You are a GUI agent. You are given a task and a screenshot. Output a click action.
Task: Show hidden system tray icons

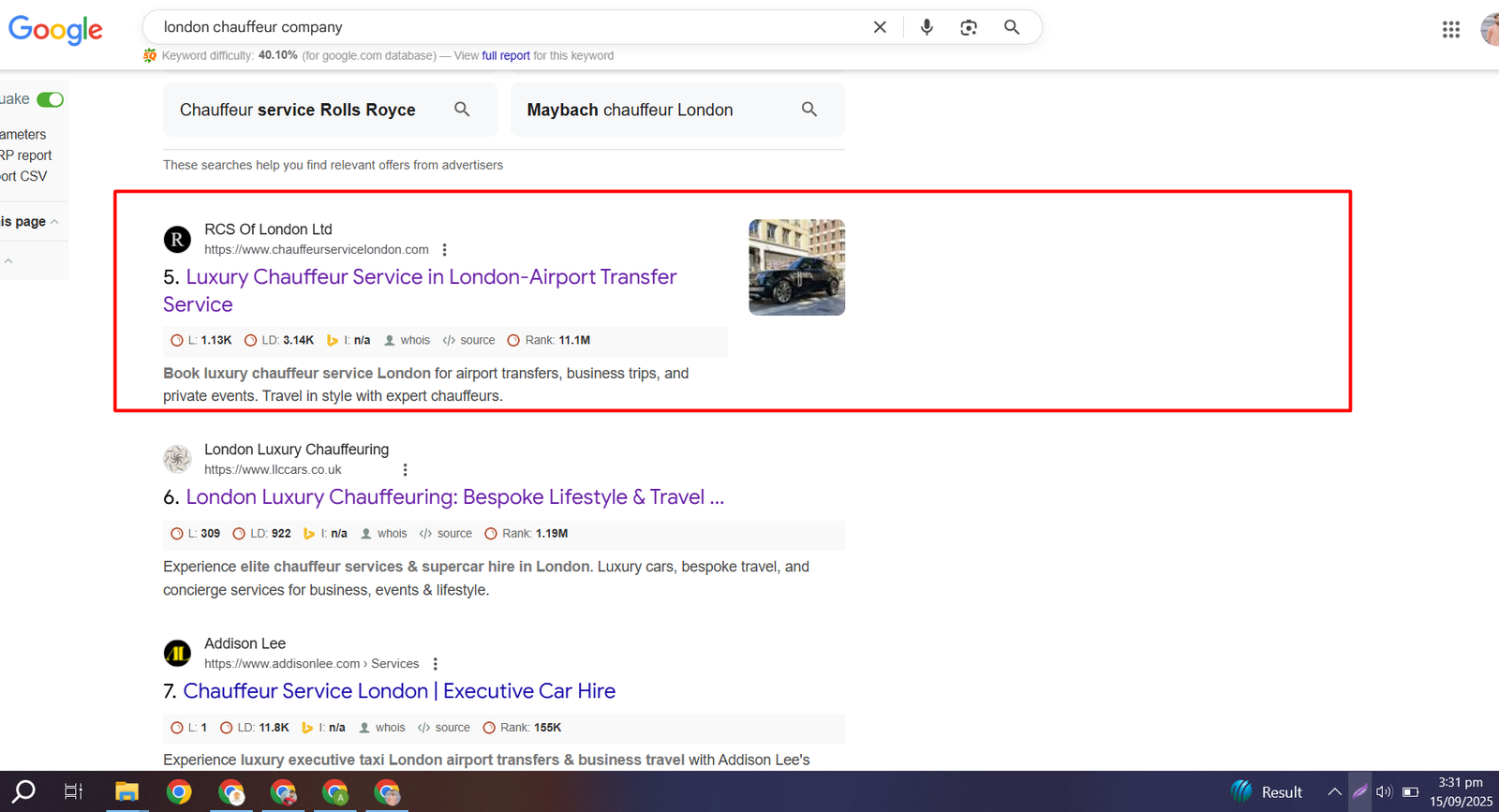click(x=1334, y=792)
